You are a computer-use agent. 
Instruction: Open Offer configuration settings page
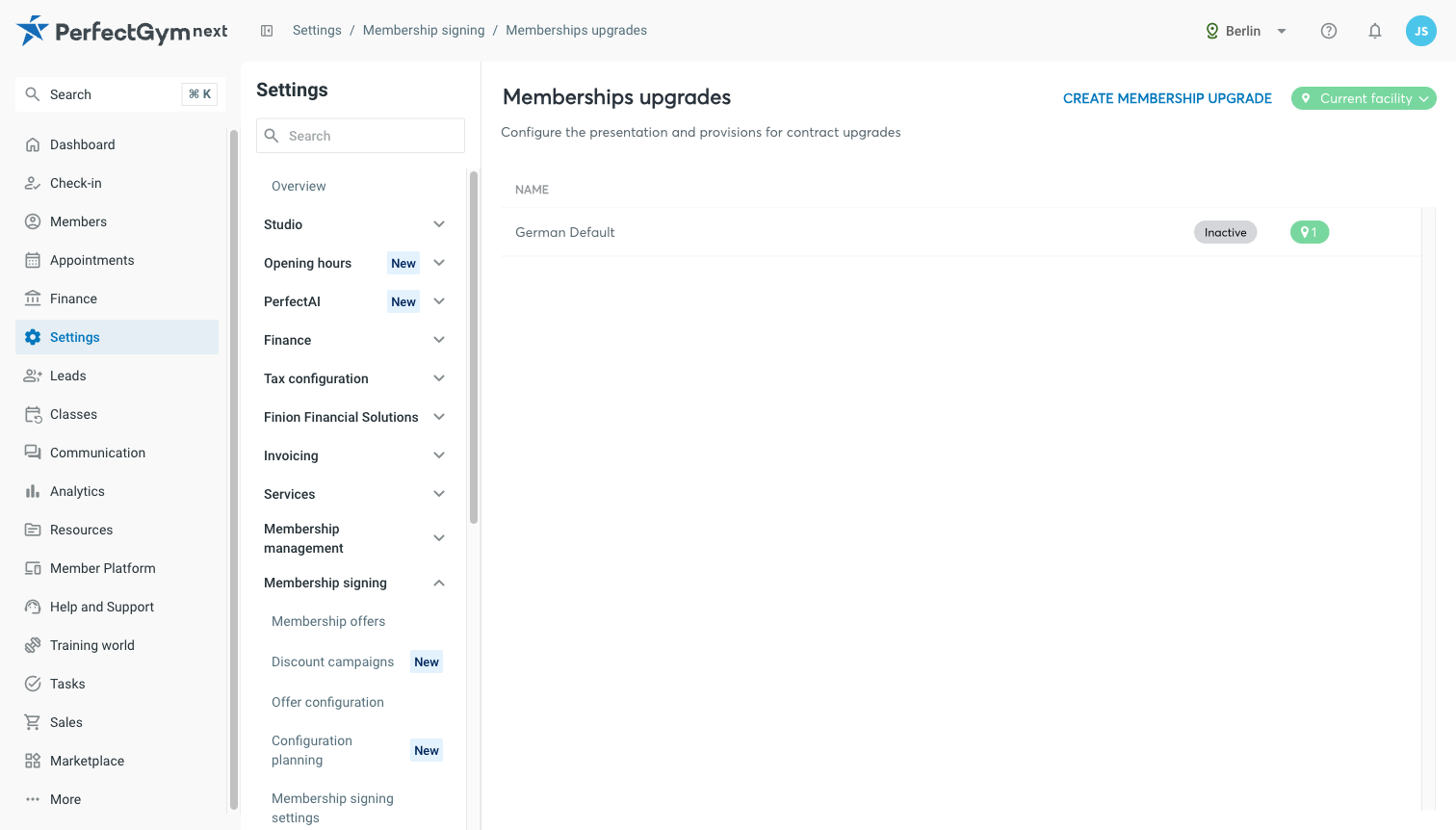(327, 702)
